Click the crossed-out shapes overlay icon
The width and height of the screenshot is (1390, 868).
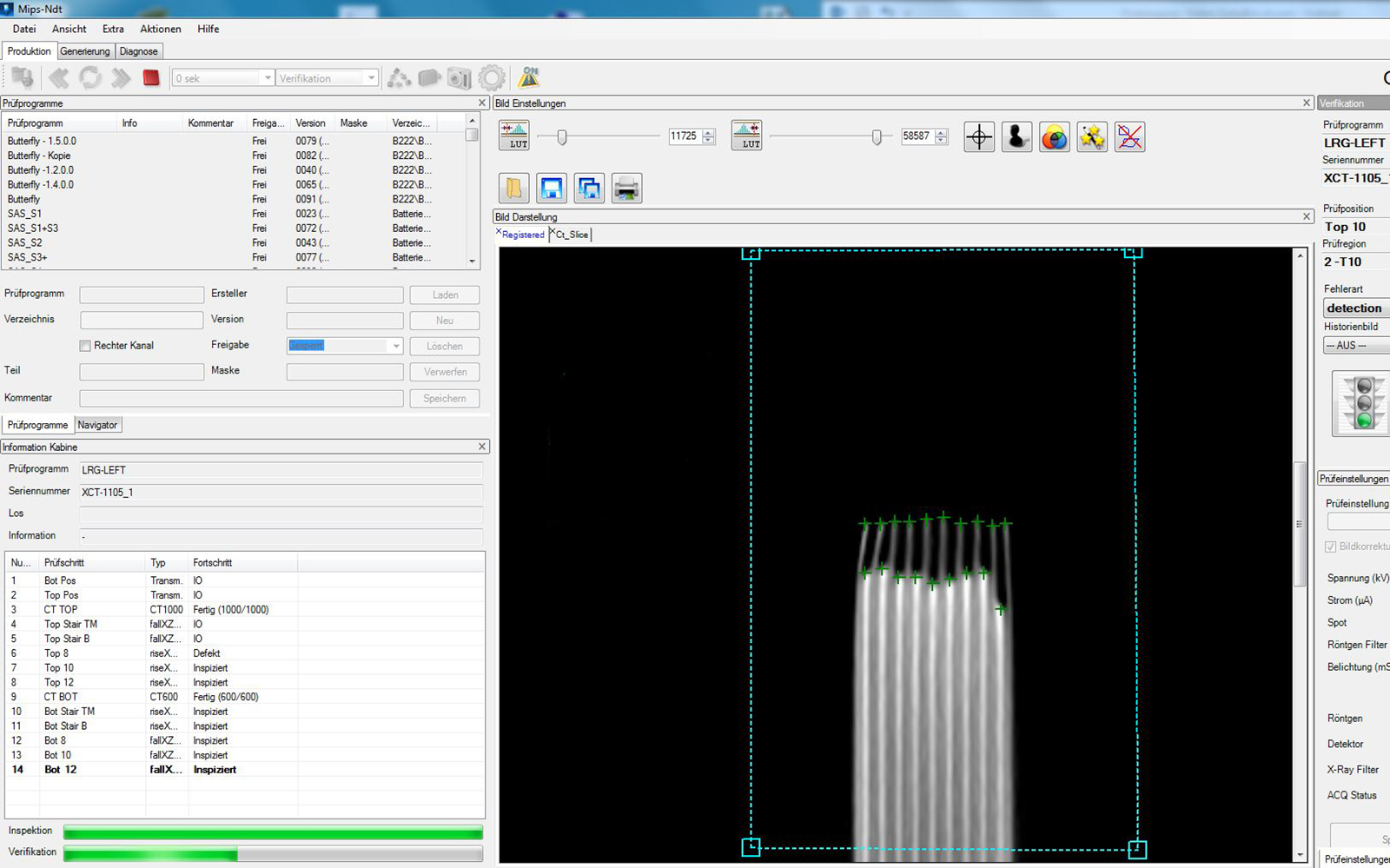coord(1129,137)
